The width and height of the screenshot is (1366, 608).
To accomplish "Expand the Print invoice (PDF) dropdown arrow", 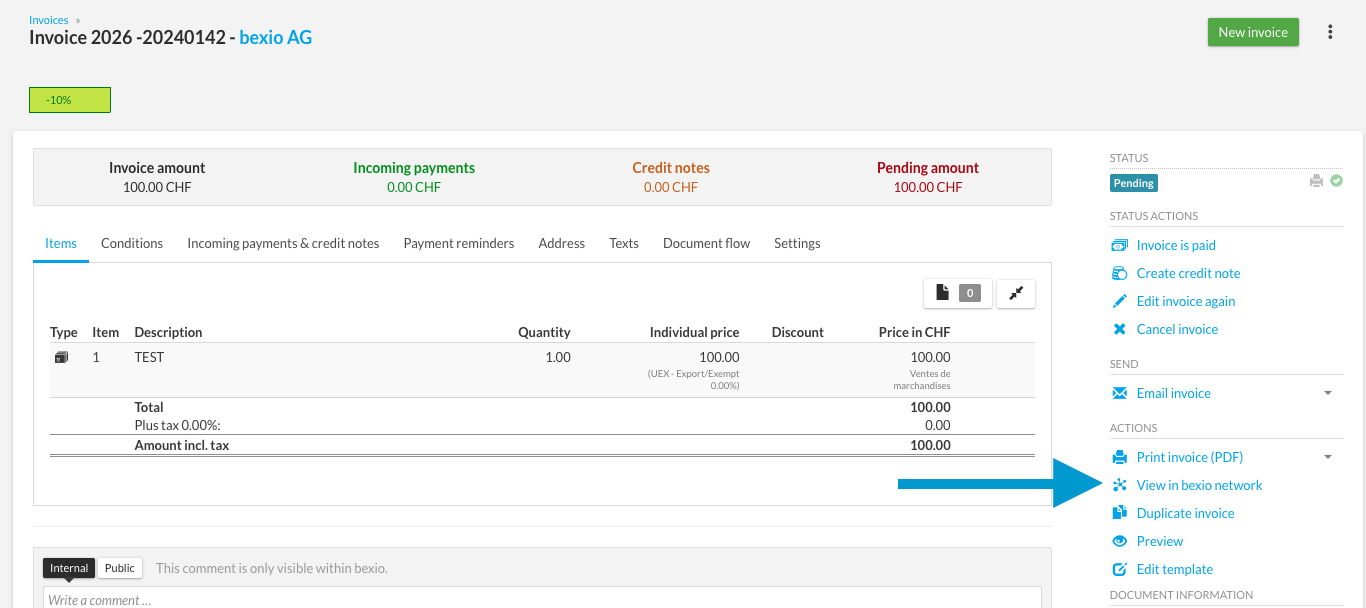I will coord(1328,457).
